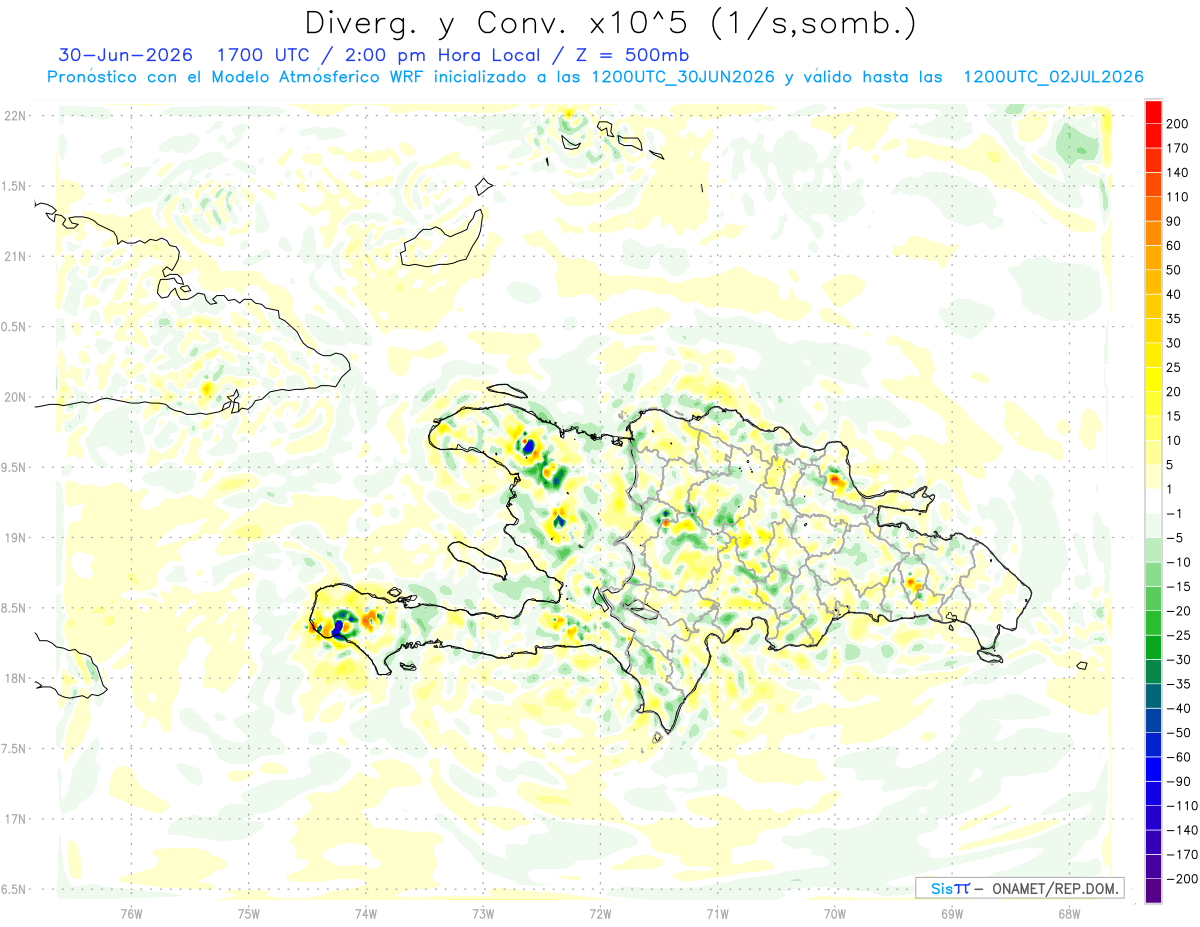Click the 'SisTT – ONAMET/REP.DOM.' credit box
The image size is (1200, 927).
(1020, 888)
